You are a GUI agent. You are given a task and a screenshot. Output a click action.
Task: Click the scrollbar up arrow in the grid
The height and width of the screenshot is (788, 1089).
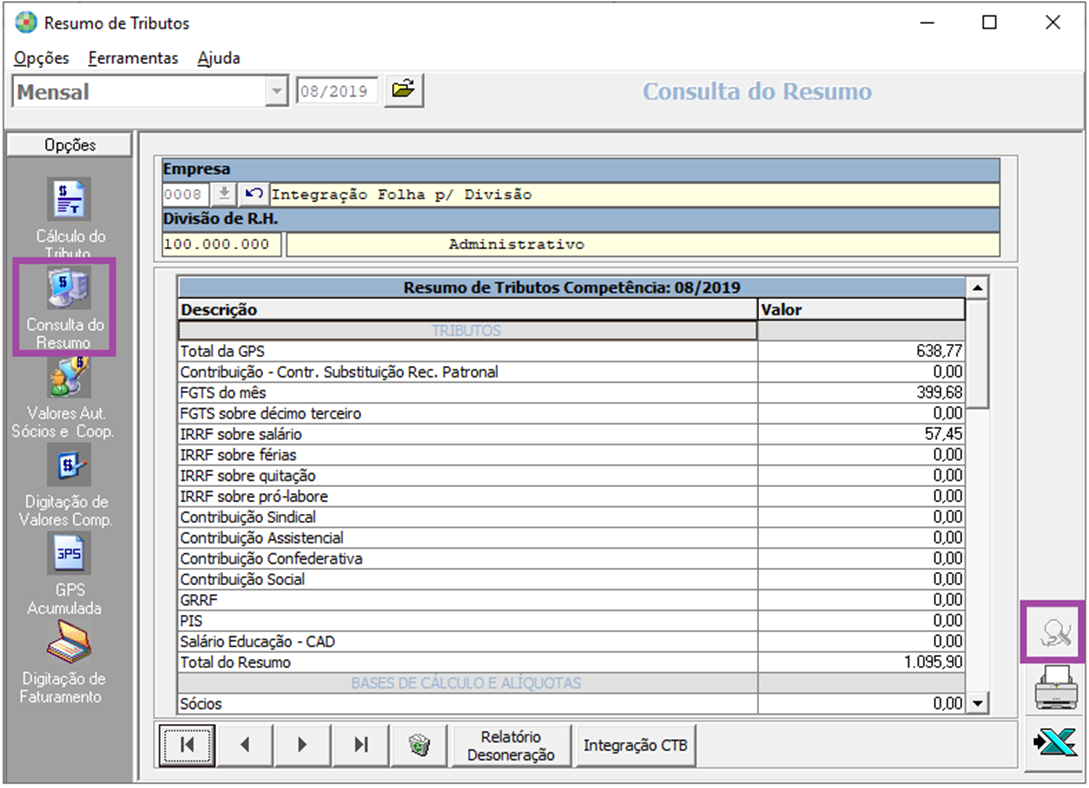(977, 287)
